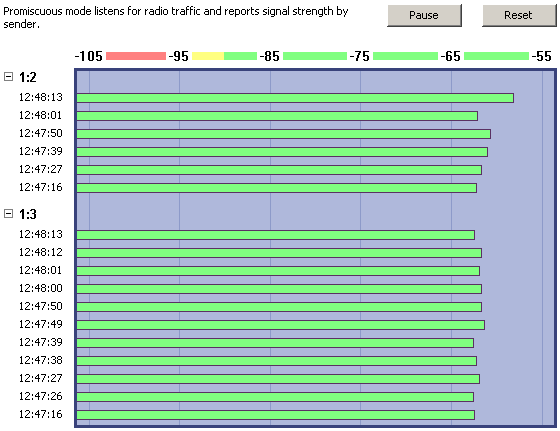Select the 1:2 sender label

tap(28, 77)
